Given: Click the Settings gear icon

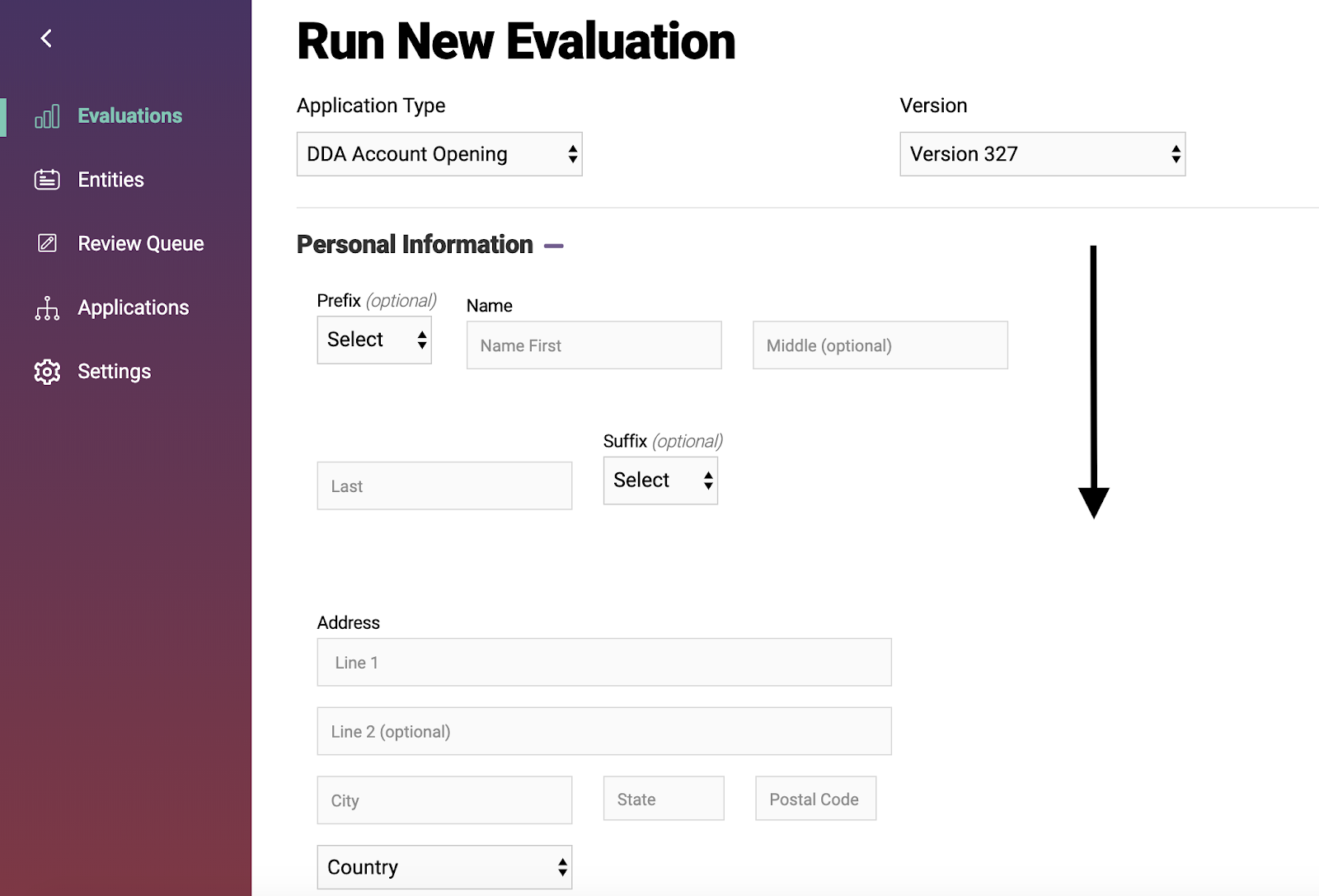Looking at the screenshot, I should [x=47, y=372].
